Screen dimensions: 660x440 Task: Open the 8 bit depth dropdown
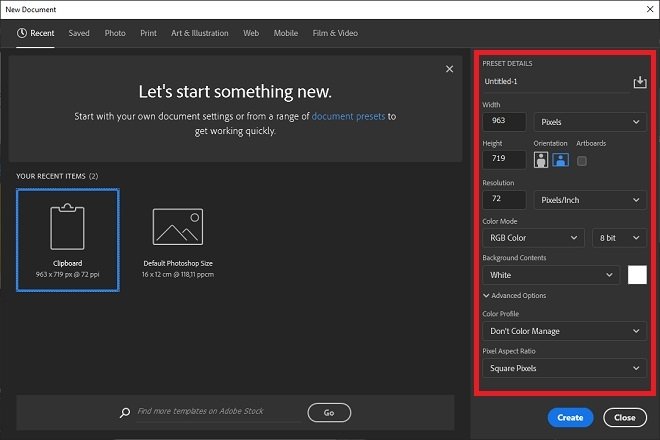click(x=619, y=238)
